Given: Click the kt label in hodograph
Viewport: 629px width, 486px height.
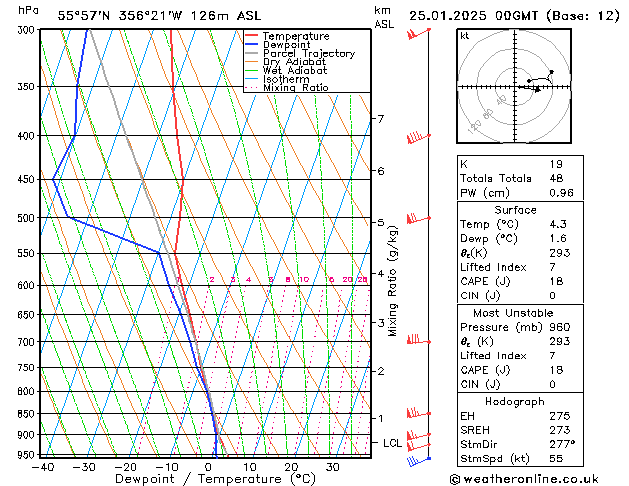Looking at the screenshot, I should click(465, 36).
